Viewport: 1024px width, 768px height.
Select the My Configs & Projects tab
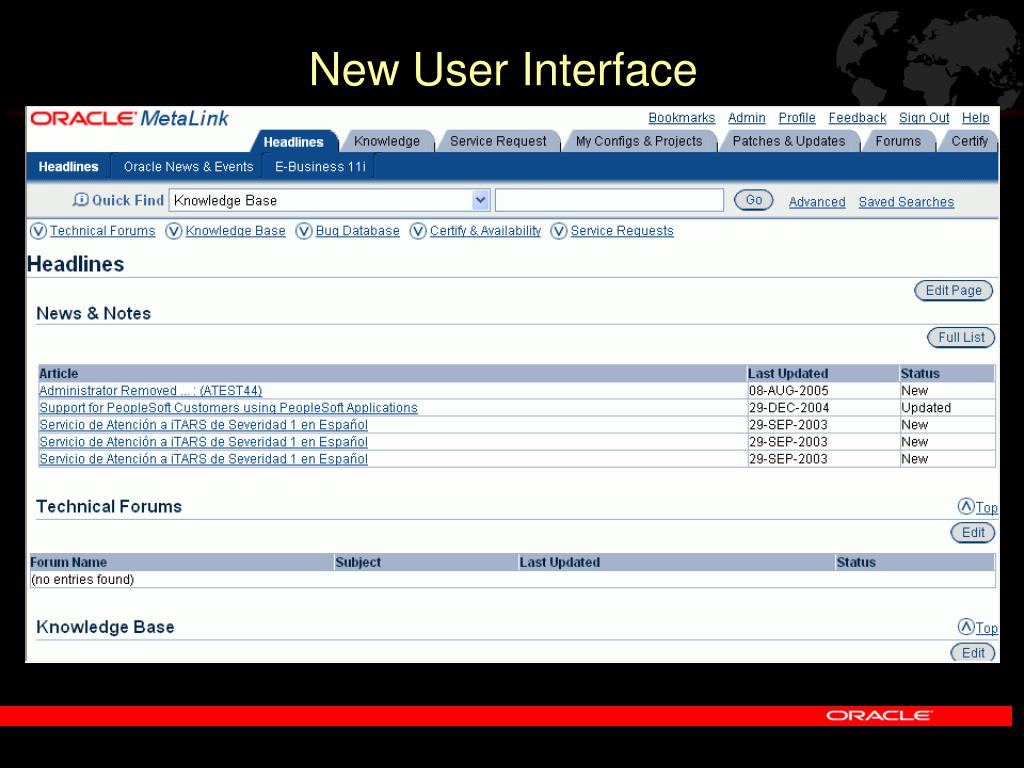(x=639, y=141)
